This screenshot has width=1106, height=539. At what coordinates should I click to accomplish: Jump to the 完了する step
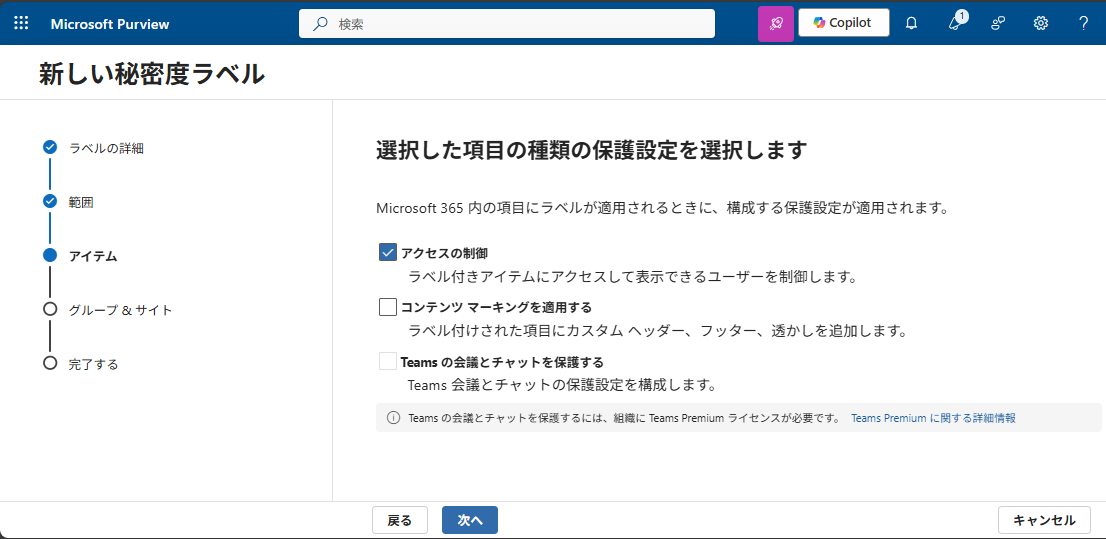pos(93,364)
